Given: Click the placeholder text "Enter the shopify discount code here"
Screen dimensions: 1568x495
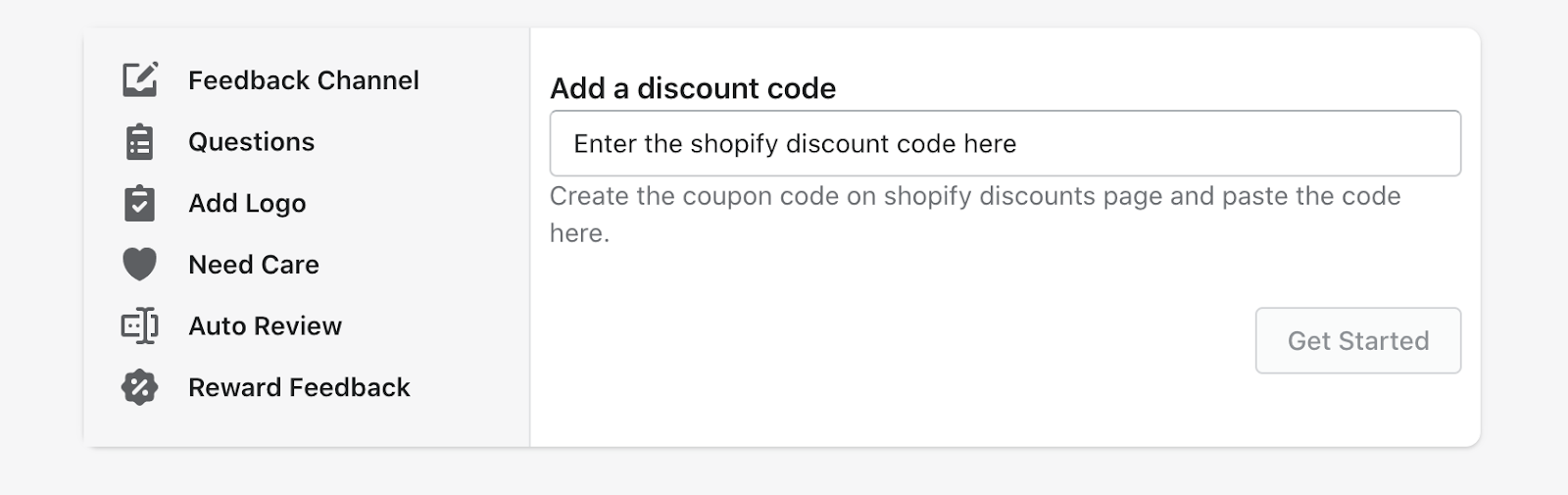Looking at the screenshot, I should 795,144.
